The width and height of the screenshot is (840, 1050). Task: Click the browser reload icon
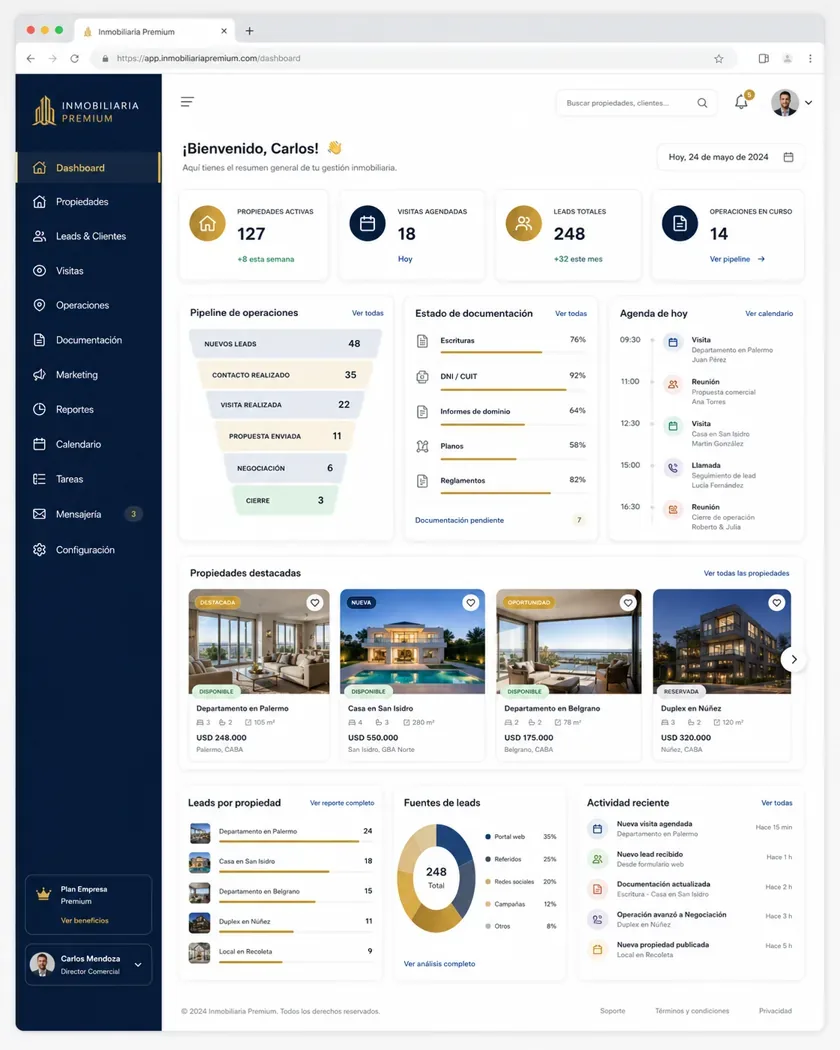coord(74,59)
